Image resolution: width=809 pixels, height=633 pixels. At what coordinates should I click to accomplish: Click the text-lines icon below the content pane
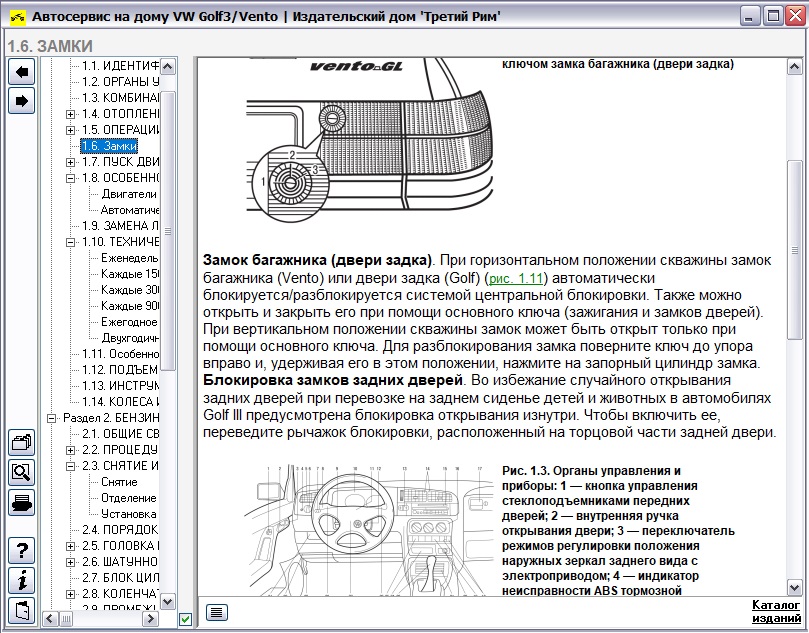pyautogui.click(x=217, y=612)
